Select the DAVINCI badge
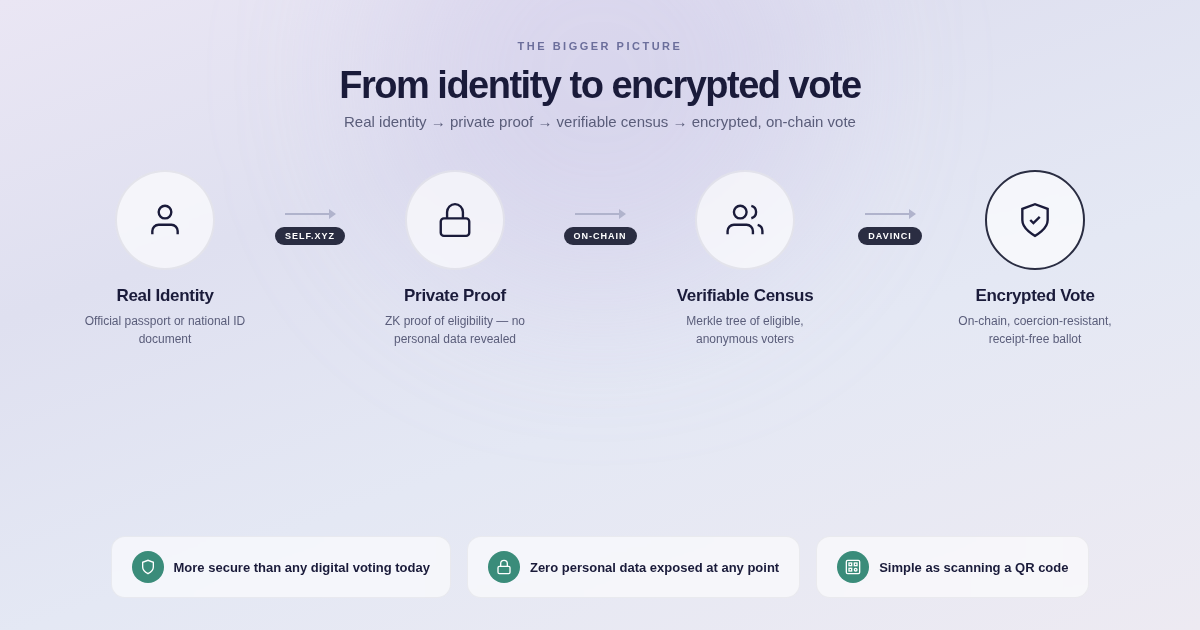The image size is (1200, 630). click(890, 236)
